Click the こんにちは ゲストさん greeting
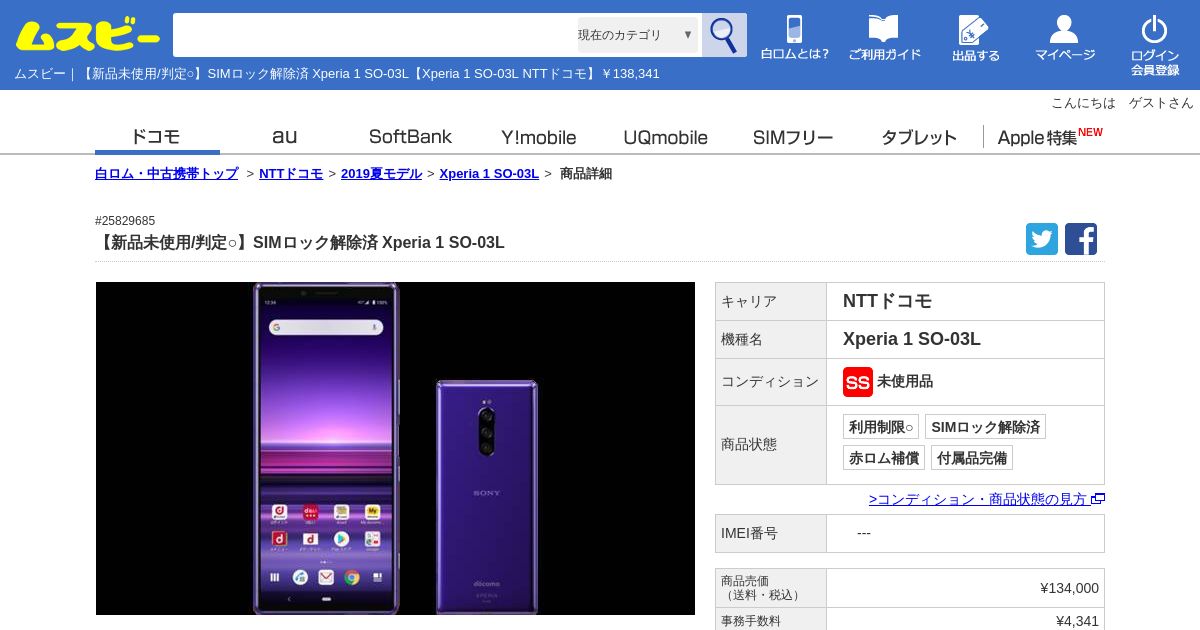Viewport: 1200px width, 630px height. 1122,103
